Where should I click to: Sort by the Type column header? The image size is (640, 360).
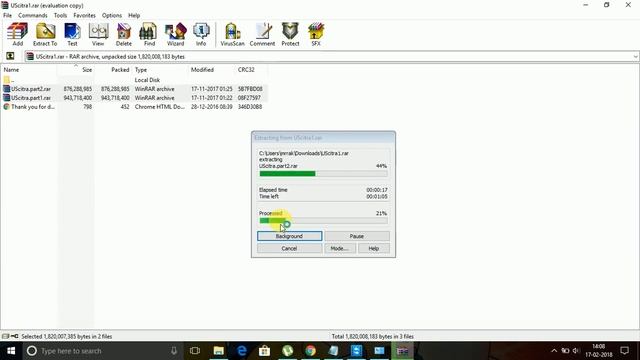[160, 70]
